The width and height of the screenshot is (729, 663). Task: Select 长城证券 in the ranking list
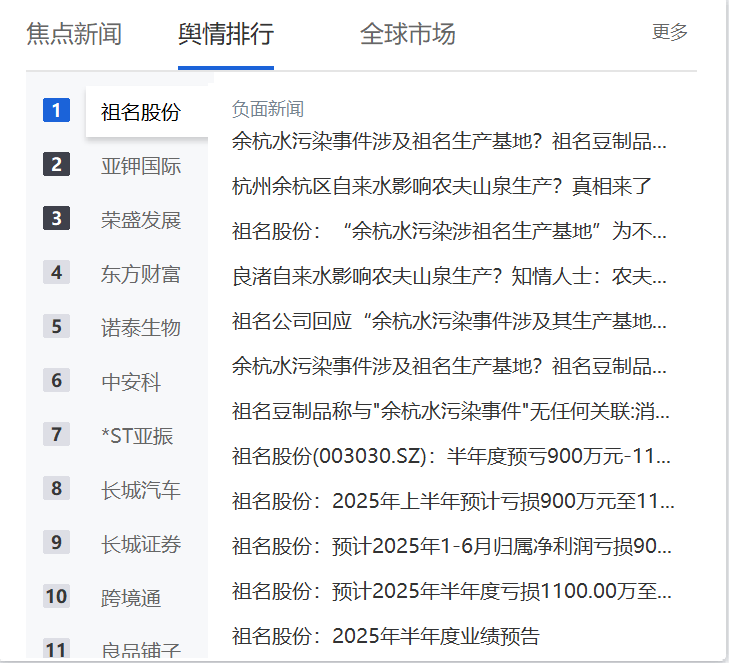(x=141, y=544)
